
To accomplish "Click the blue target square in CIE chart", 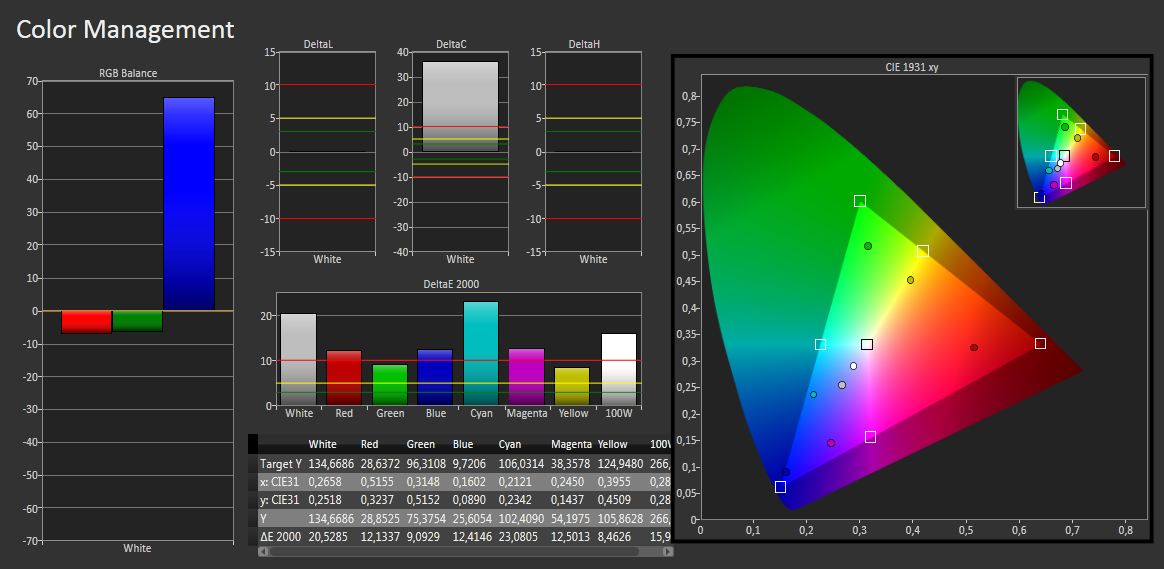I will 780,487.
